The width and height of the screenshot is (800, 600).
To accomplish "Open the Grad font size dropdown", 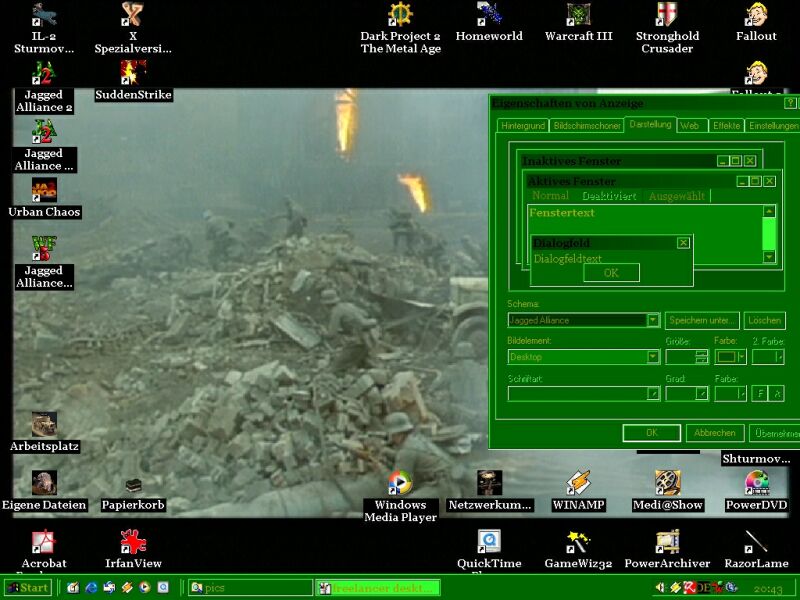I will [x=702, y=393].
